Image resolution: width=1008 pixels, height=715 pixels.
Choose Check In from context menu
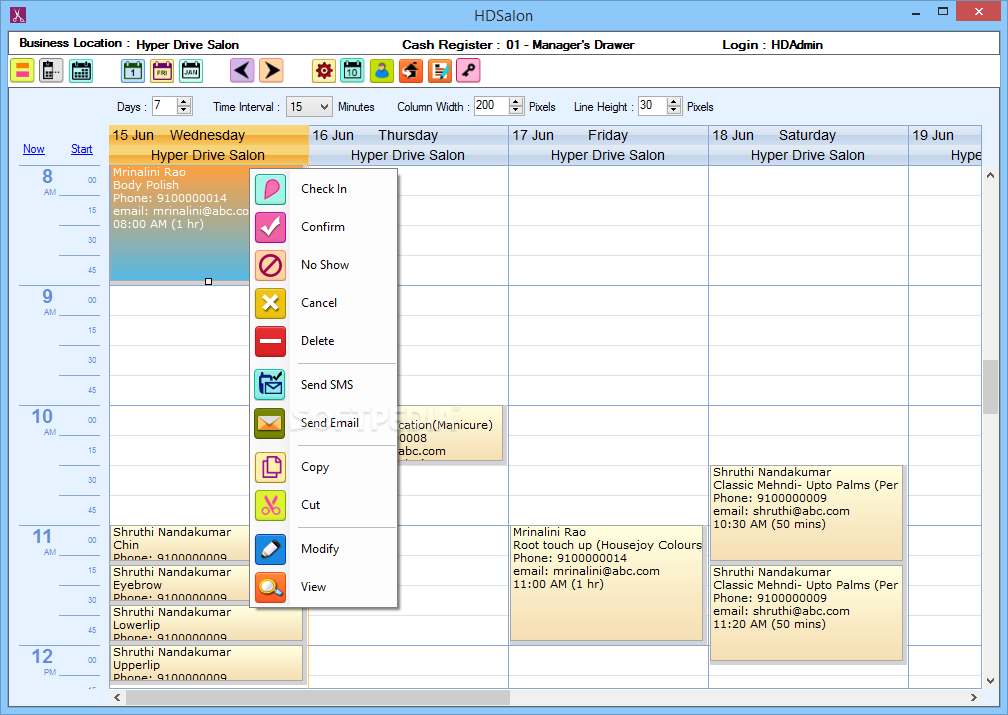[324, 189]
